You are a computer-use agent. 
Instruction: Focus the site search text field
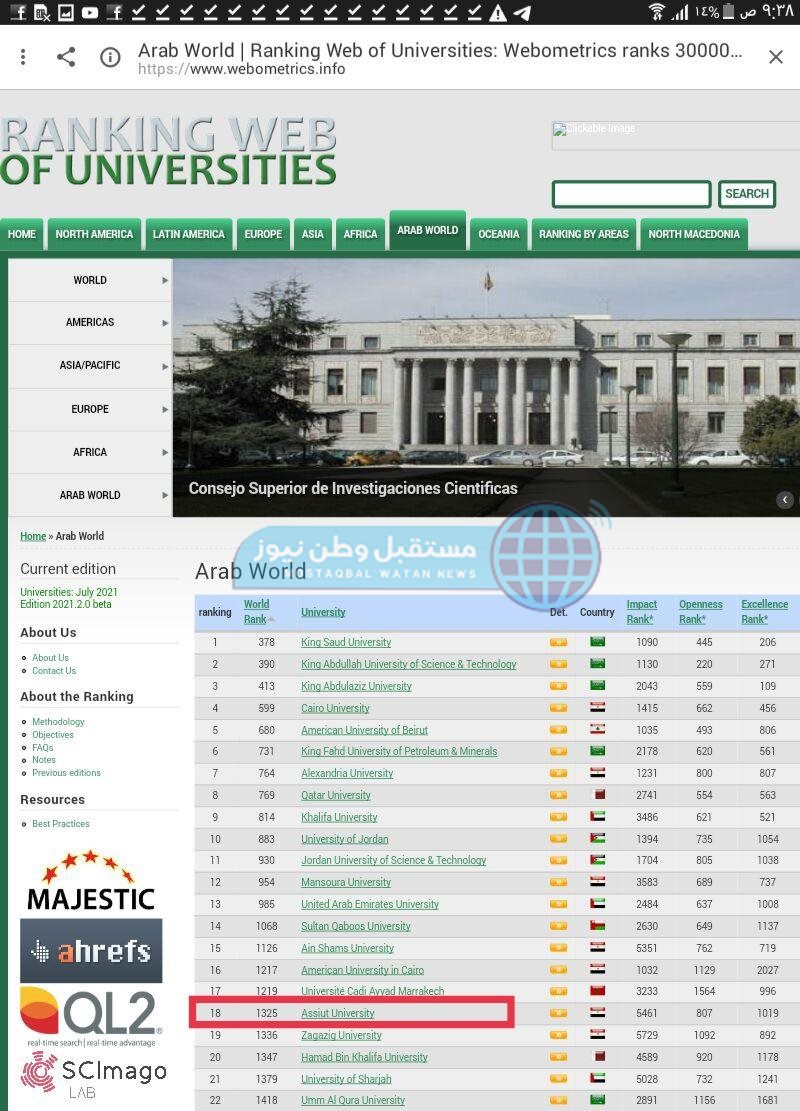tap(631, 194)
